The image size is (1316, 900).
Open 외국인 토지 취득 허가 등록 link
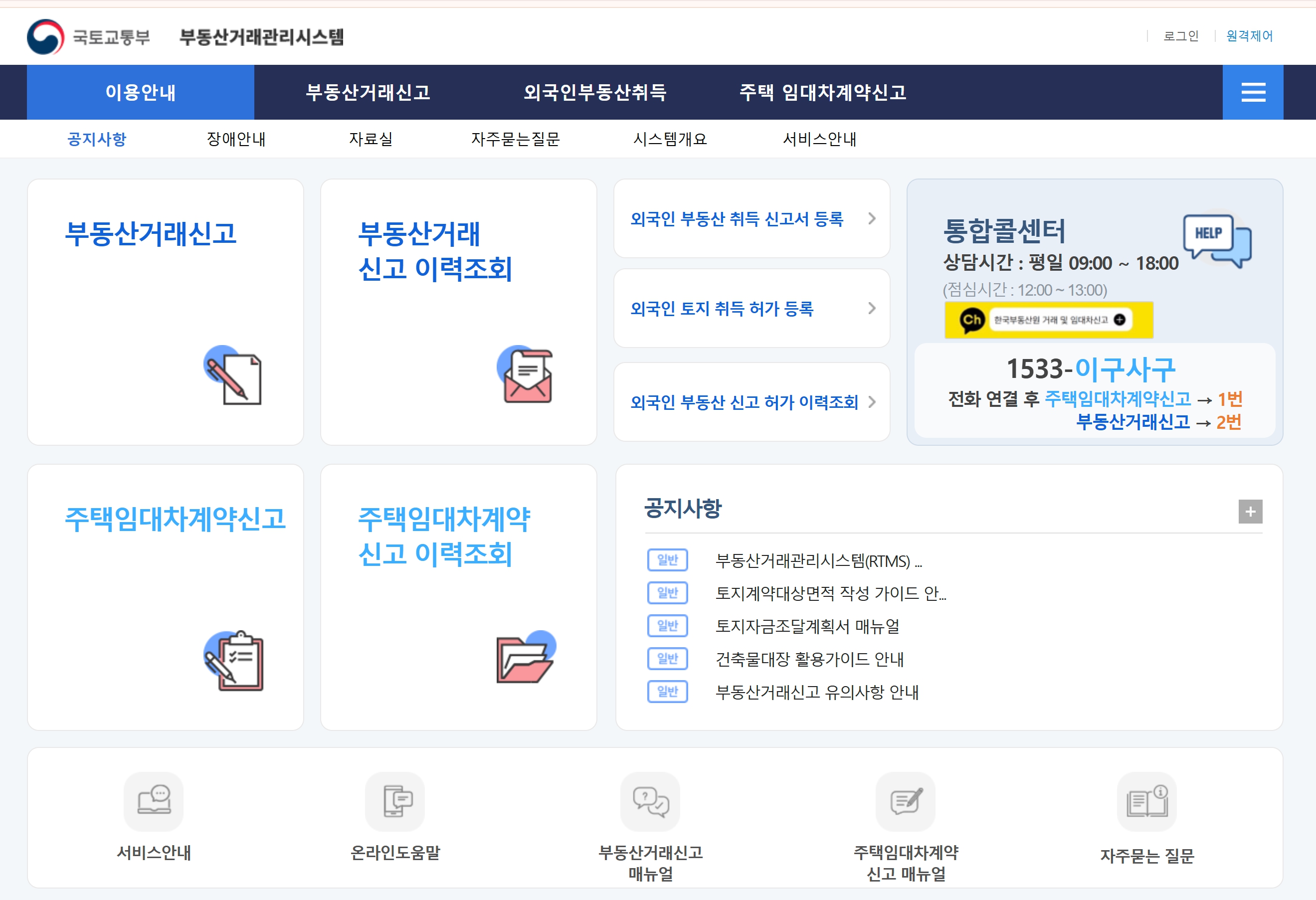coord(722,309)
